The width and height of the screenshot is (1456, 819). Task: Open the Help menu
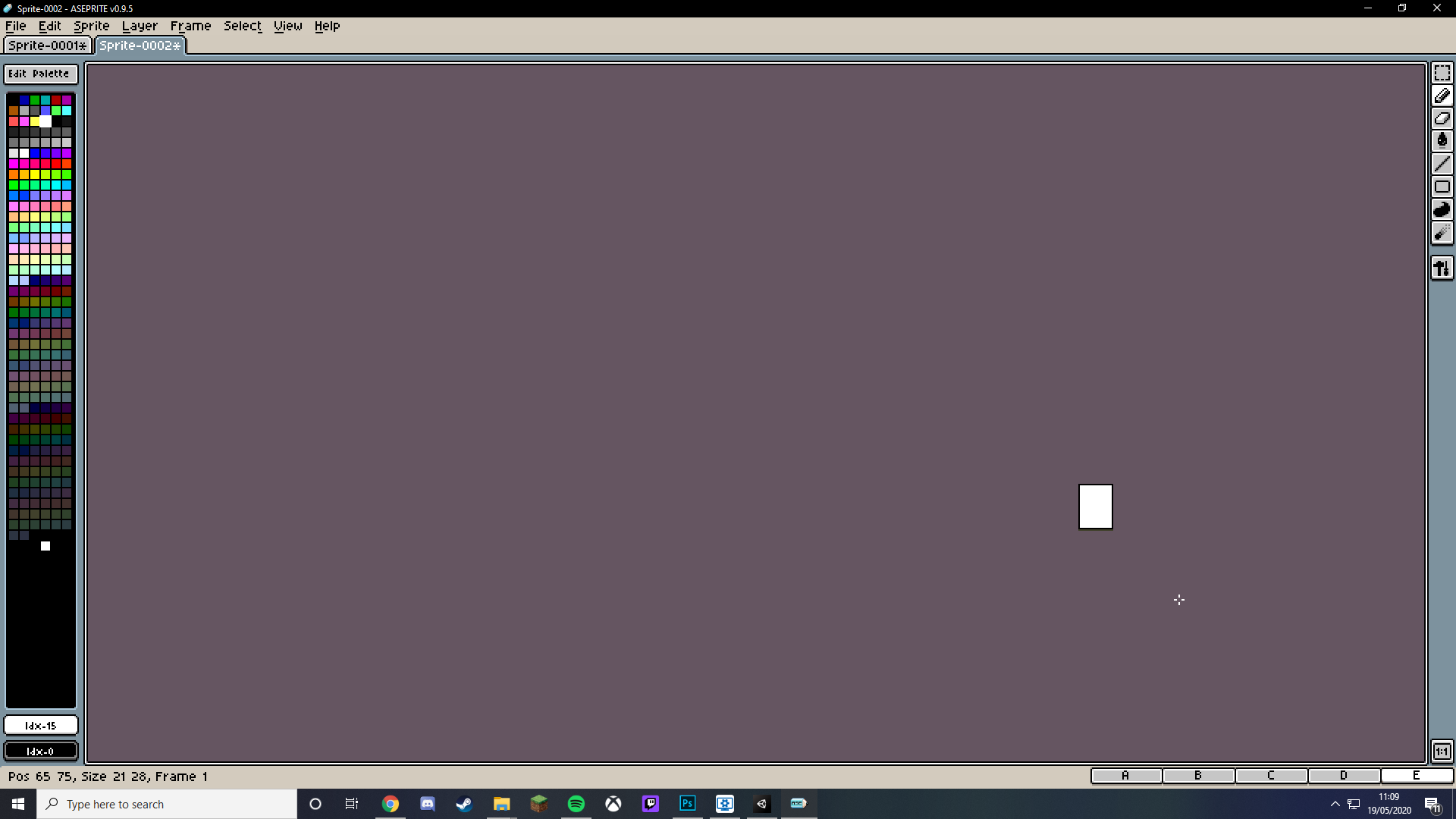click(x=327, y=26)
